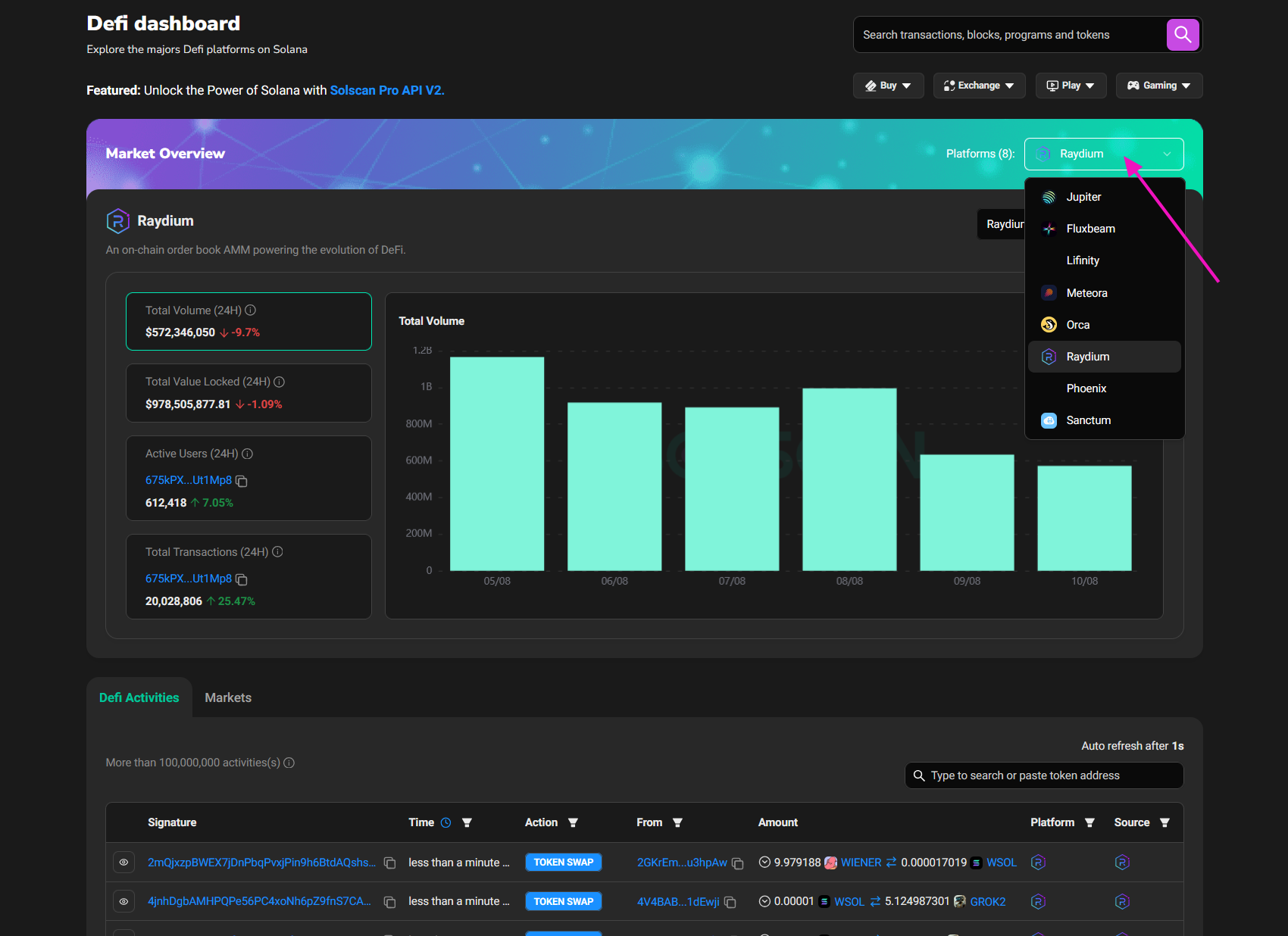Screen dimensions: 1288x936
Task: Open the Solscan Pro API V2 link
Action: tap(387, 90)
